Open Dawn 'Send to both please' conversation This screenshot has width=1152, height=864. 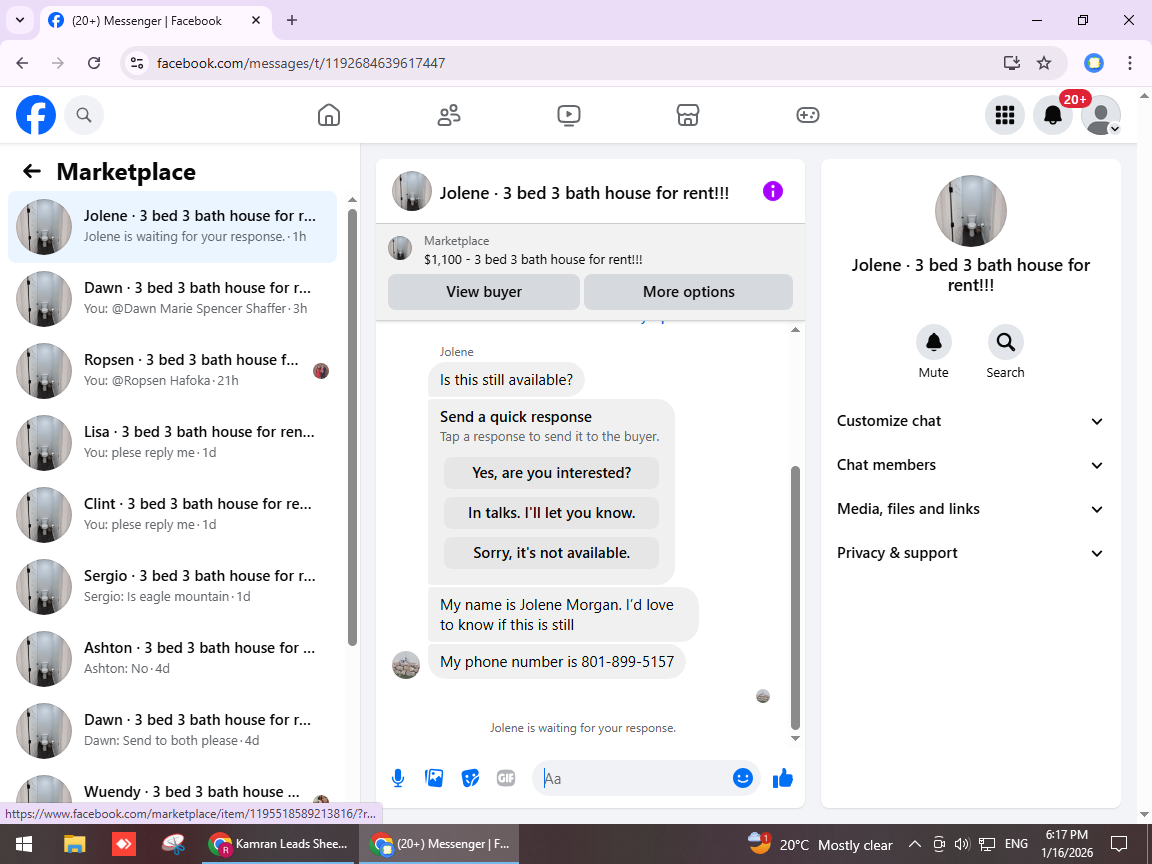[173, 730]
